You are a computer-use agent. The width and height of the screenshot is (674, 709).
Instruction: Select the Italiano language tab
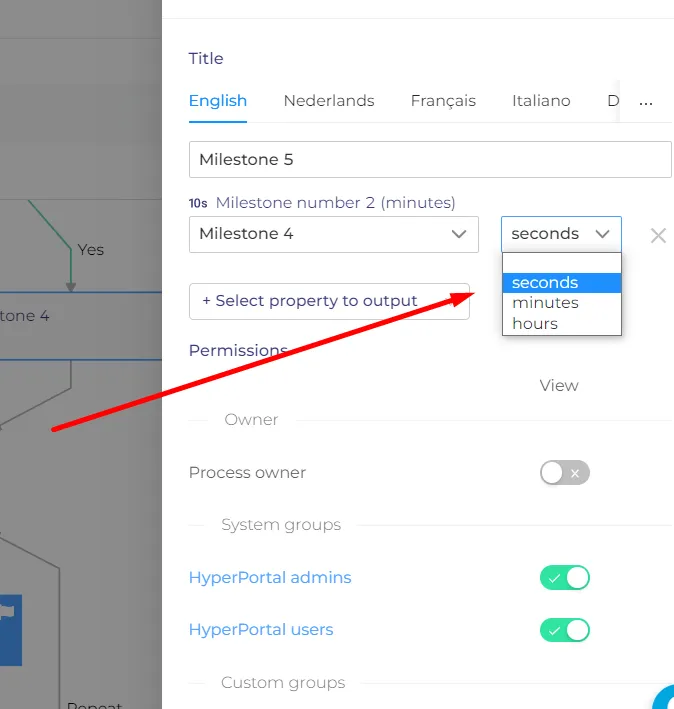pos(541,101)
